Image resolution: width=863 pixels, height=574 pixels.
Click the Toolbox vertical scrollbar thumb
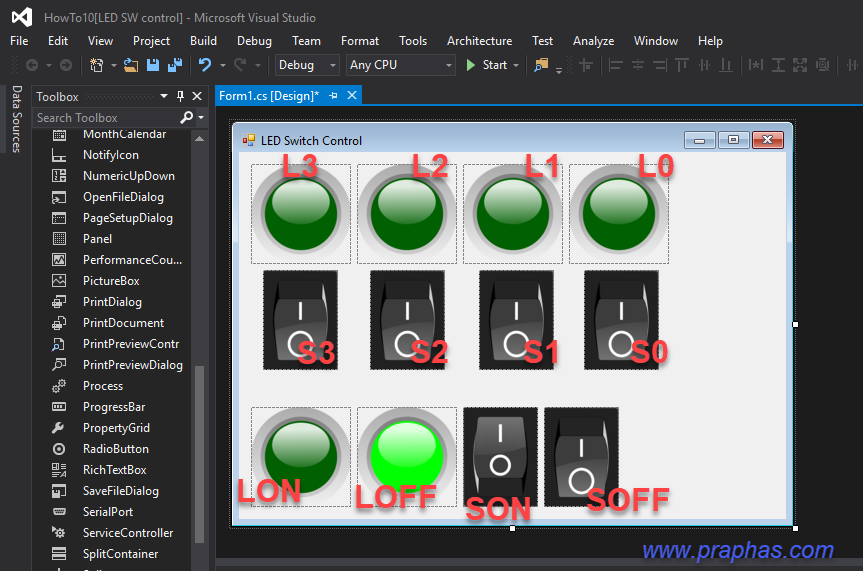pos(200,454)
